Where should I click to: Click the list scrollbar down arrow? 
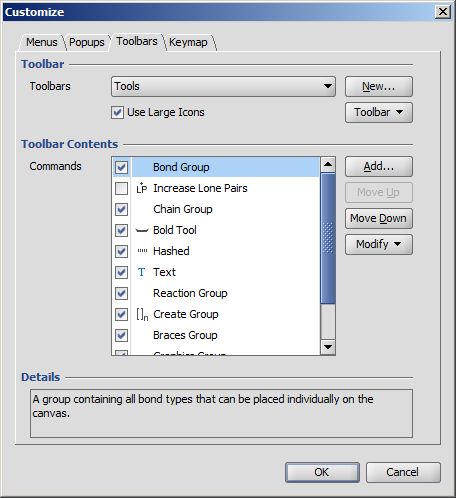point(328,347)
